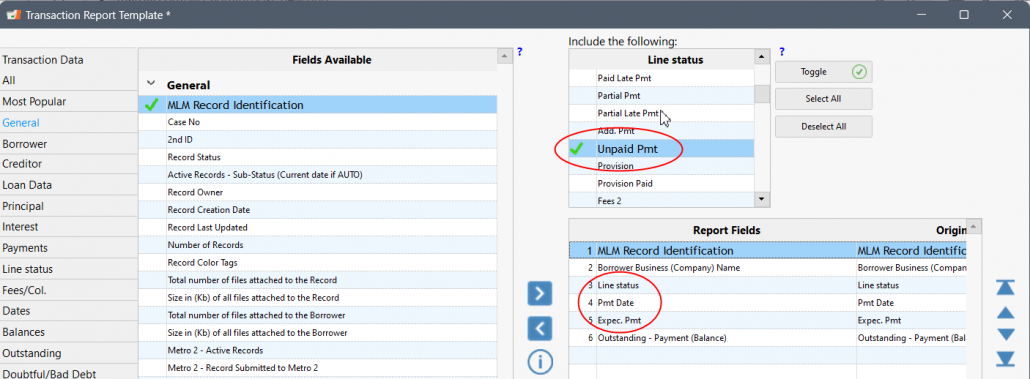Add selected field with right arrow button
The image size is (1030, 379).
click(539, 294)
